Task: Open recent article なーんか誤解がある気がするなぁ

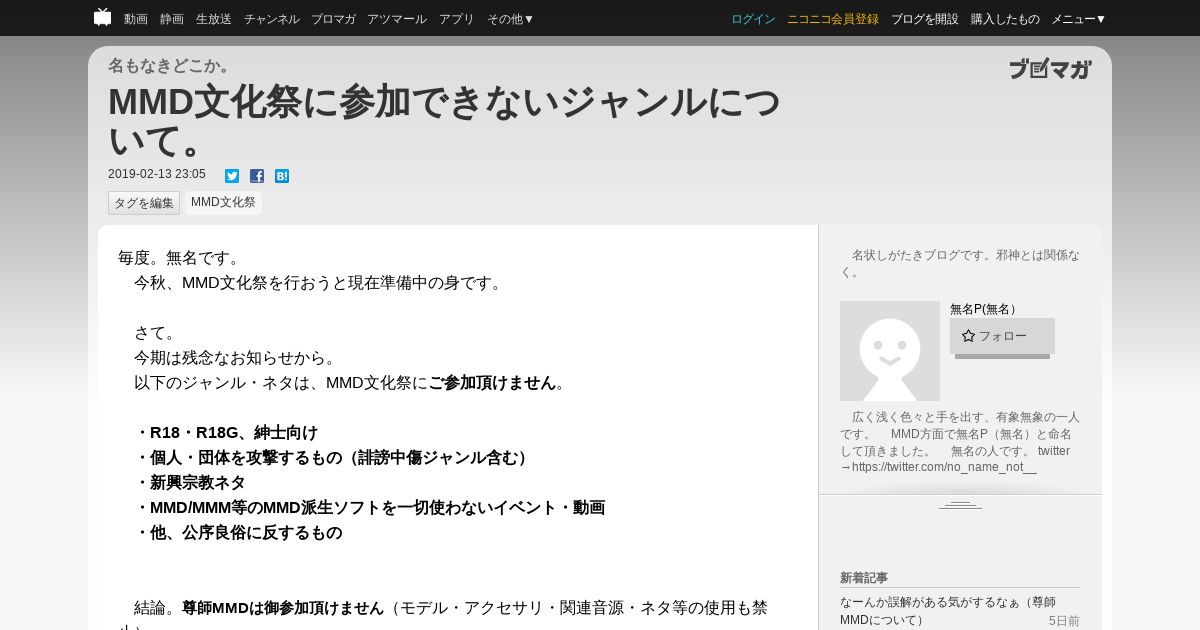Action: point(947,611)
